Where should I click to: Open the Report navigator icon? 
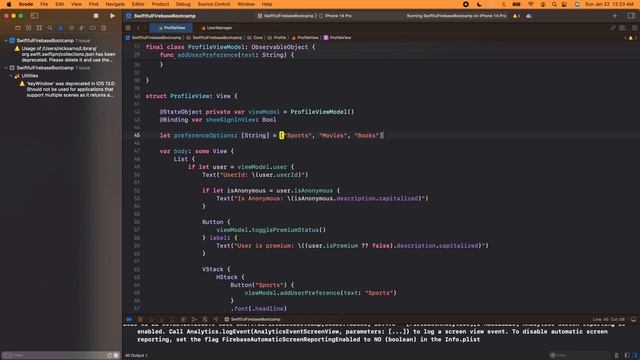coord(104,28)
